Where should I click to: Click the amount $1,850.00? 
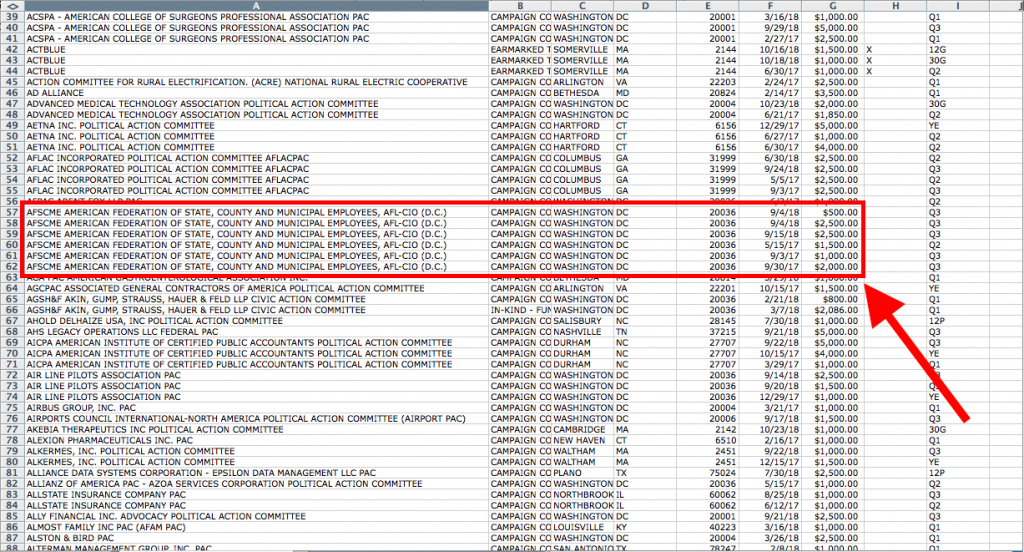click(833, 115)
